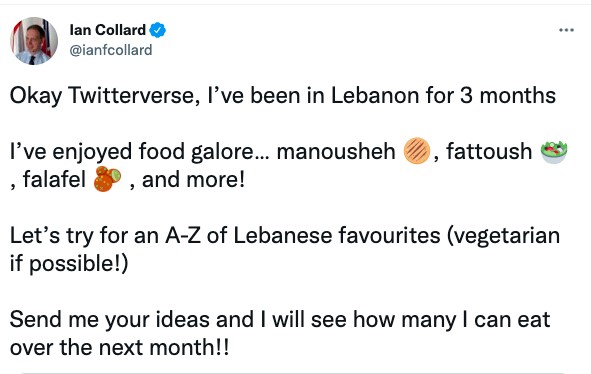Select the word "fattoush"

coord(489,152)
